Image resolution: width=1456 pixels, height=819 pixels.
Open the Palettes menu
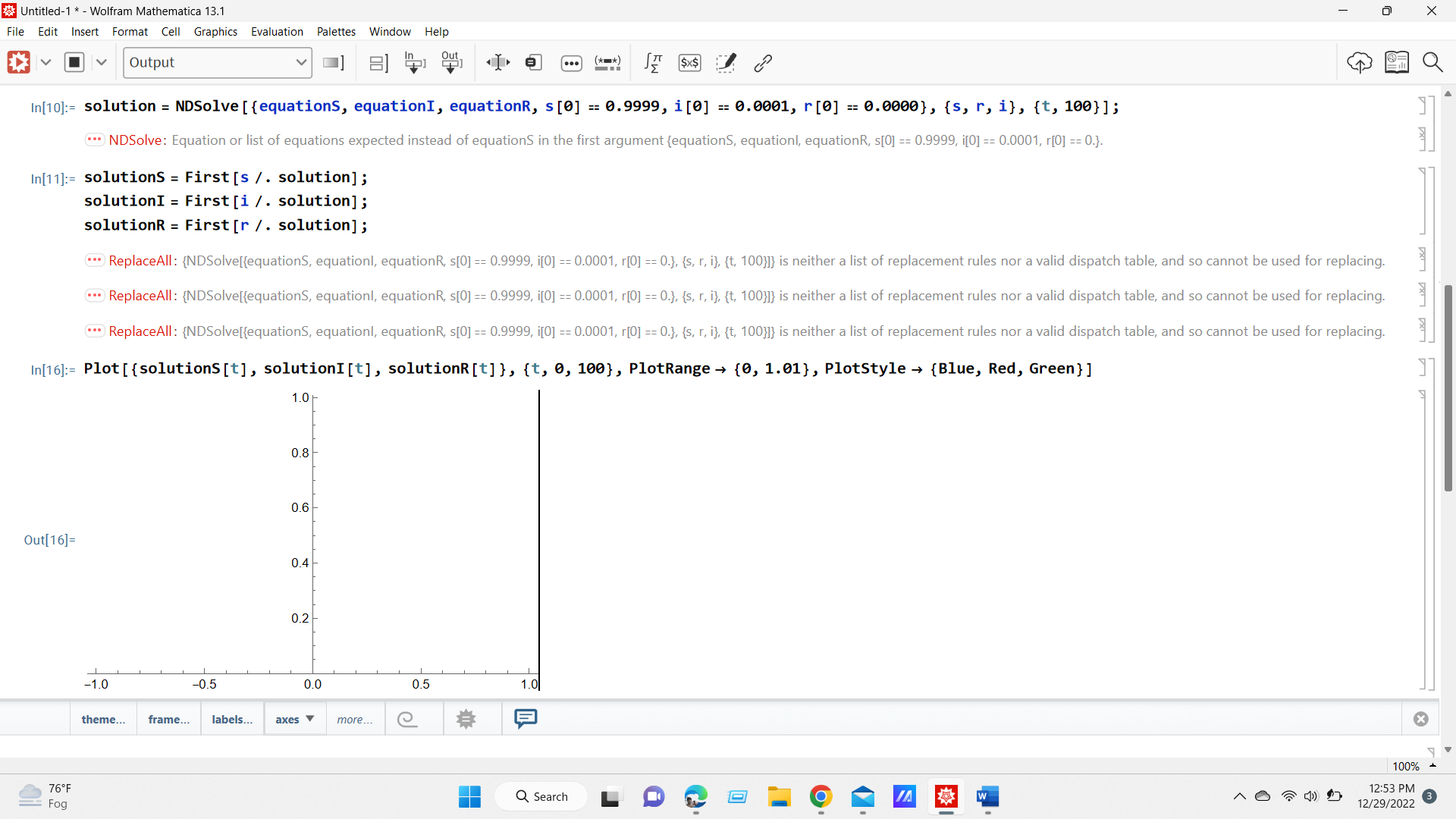(x=336, y=31)
